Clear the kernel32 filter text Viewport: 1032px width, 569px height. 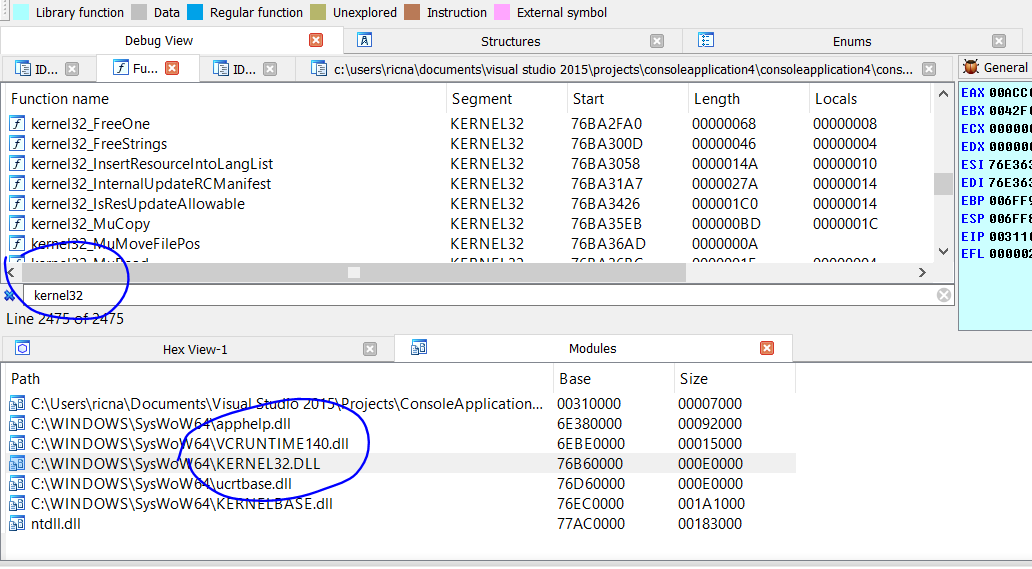click(x=943, y=295)
